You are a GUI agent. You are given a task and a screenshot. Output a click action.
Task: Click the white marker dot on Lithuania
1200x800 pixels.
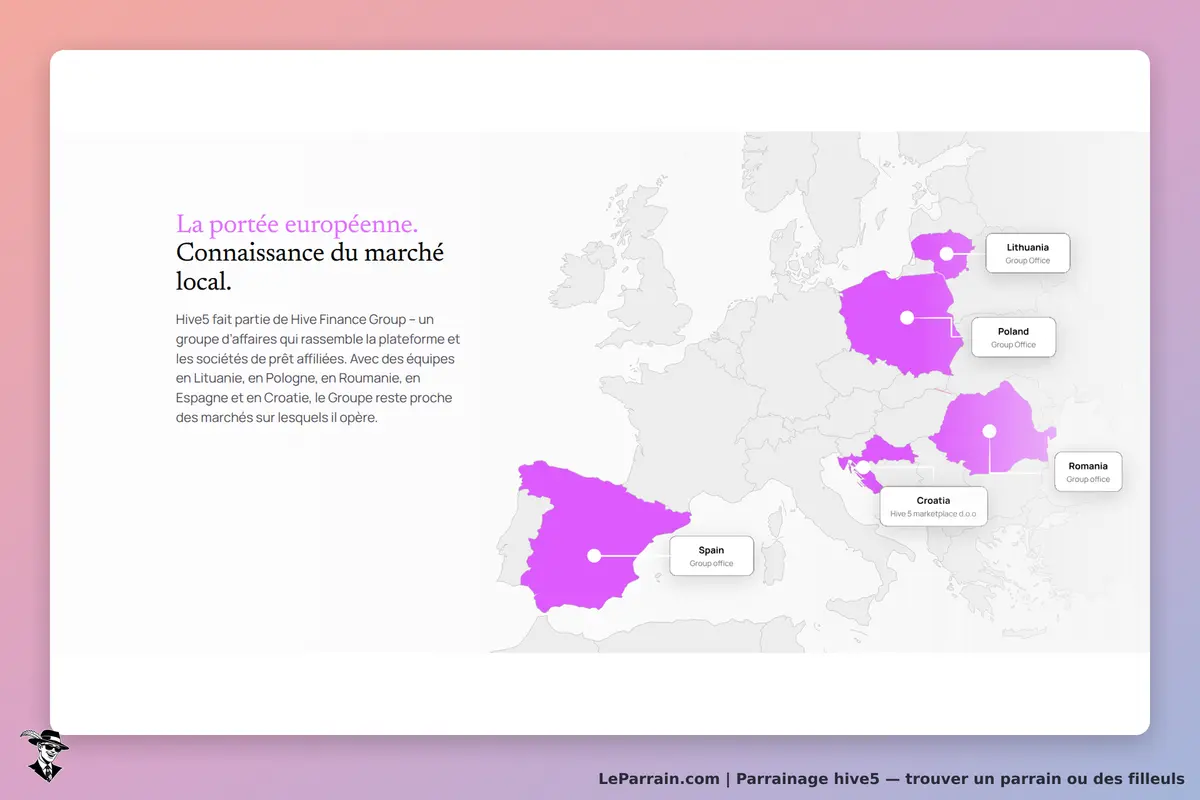[x=946, y=254]
